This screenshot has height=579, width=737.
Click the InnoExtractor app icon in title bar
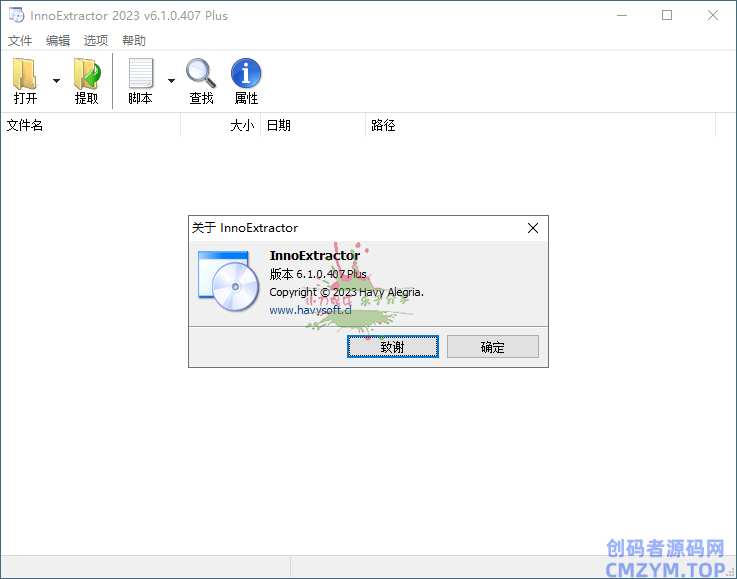pyautogui.click(x=15, y=16)
